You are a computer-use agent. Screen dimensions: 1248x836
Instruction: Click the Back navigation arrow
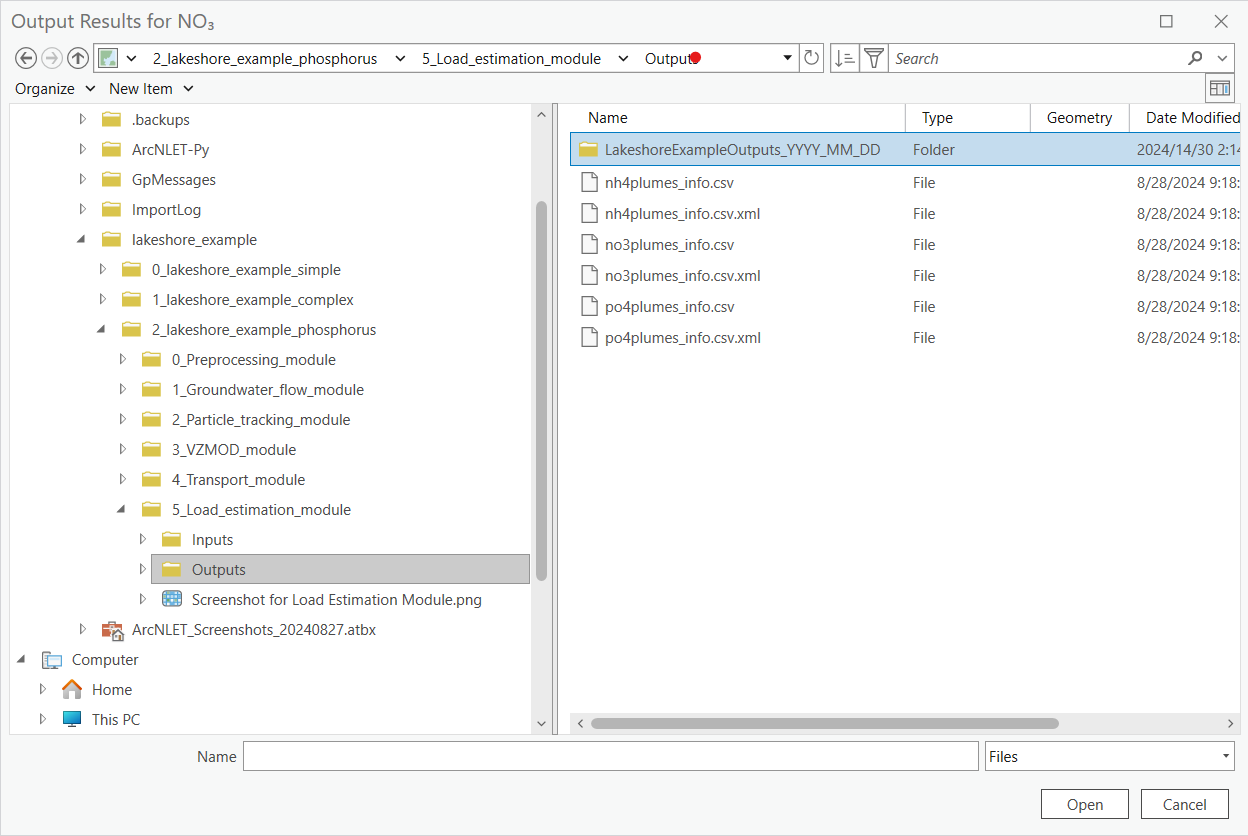click(27, 58)
